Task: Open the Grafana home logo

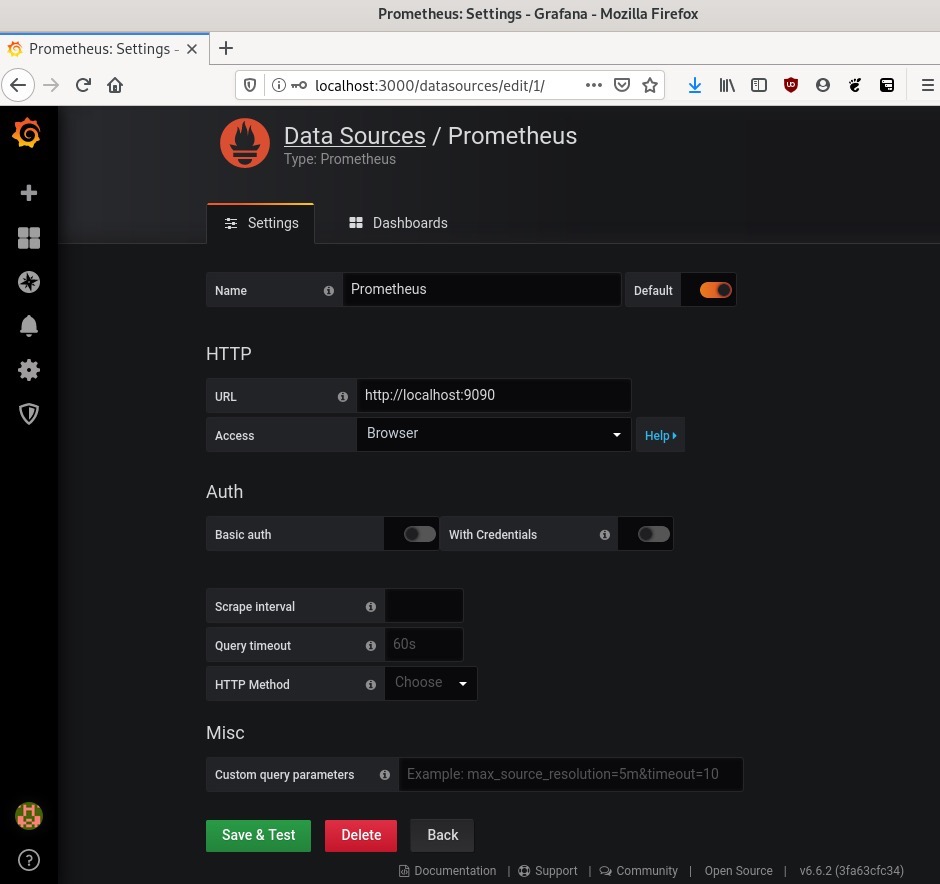Action: click(x=27, y=133)
